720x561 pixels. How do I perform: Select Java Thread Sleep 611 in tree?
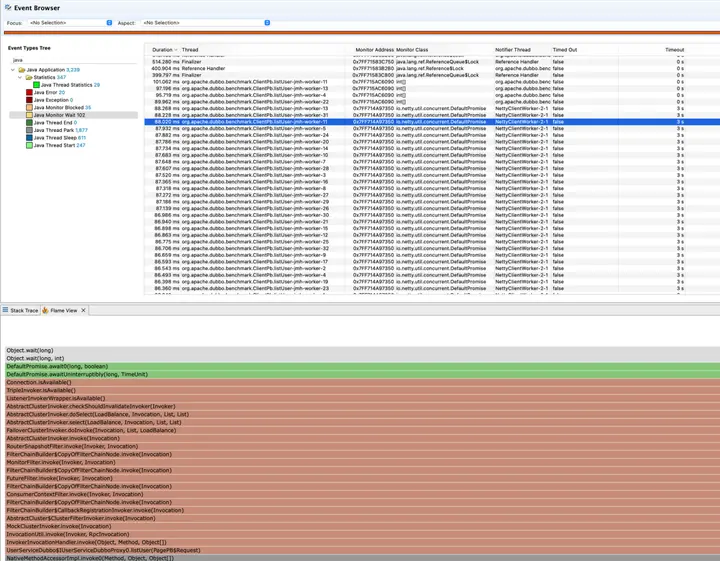point(60,138)
